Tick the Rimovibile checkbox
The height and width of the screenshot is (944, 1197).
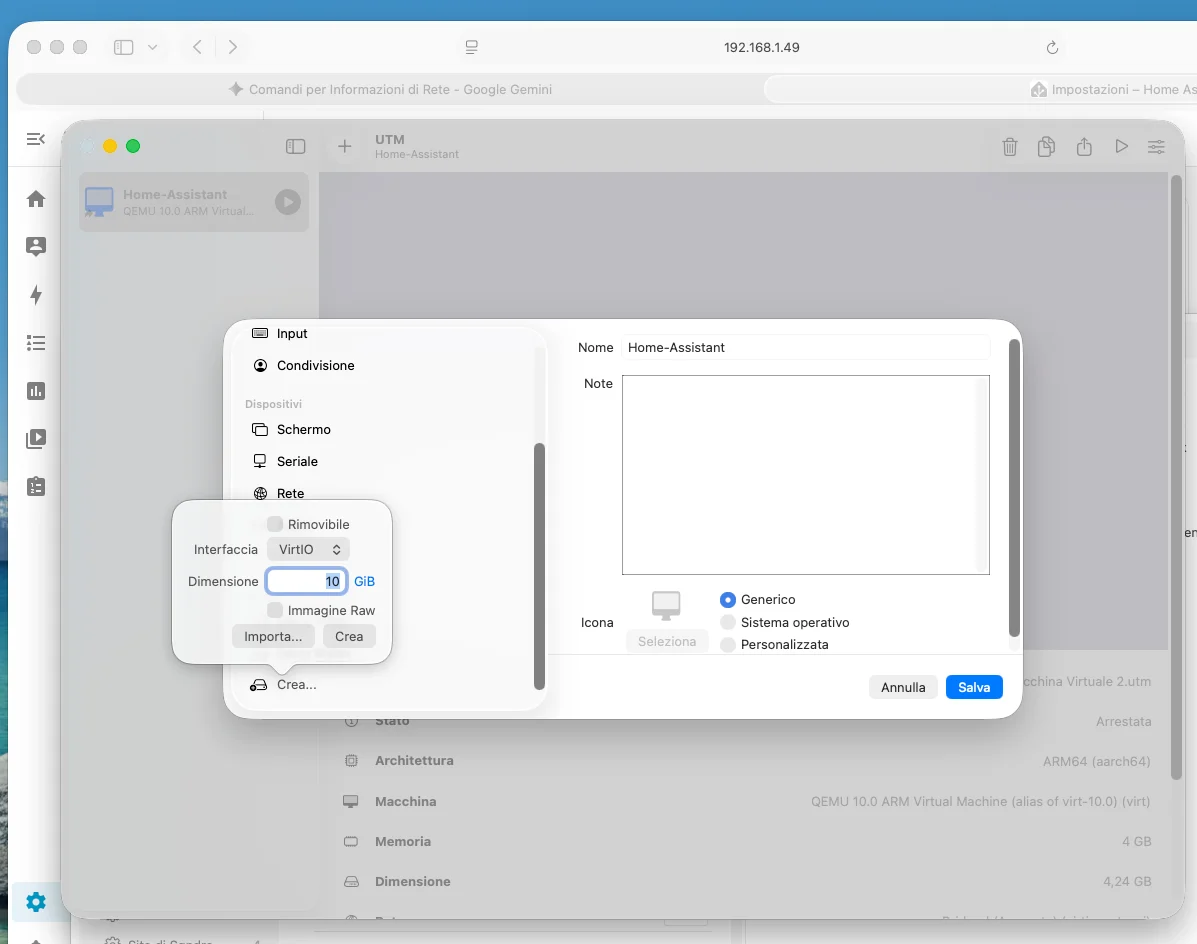(275, 524)
